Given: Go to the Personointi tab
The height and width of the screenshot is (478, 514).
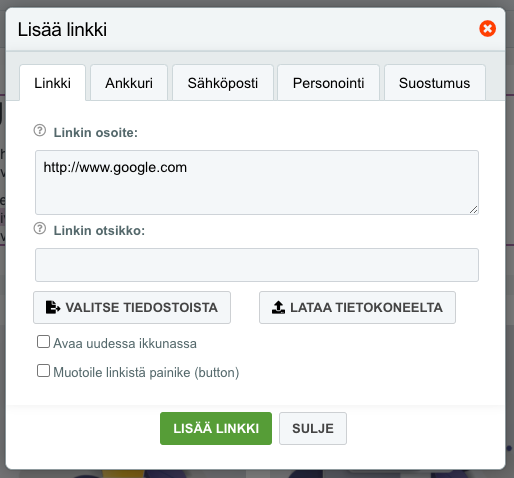Looking at the screenshot, I should tap(328, 83).
